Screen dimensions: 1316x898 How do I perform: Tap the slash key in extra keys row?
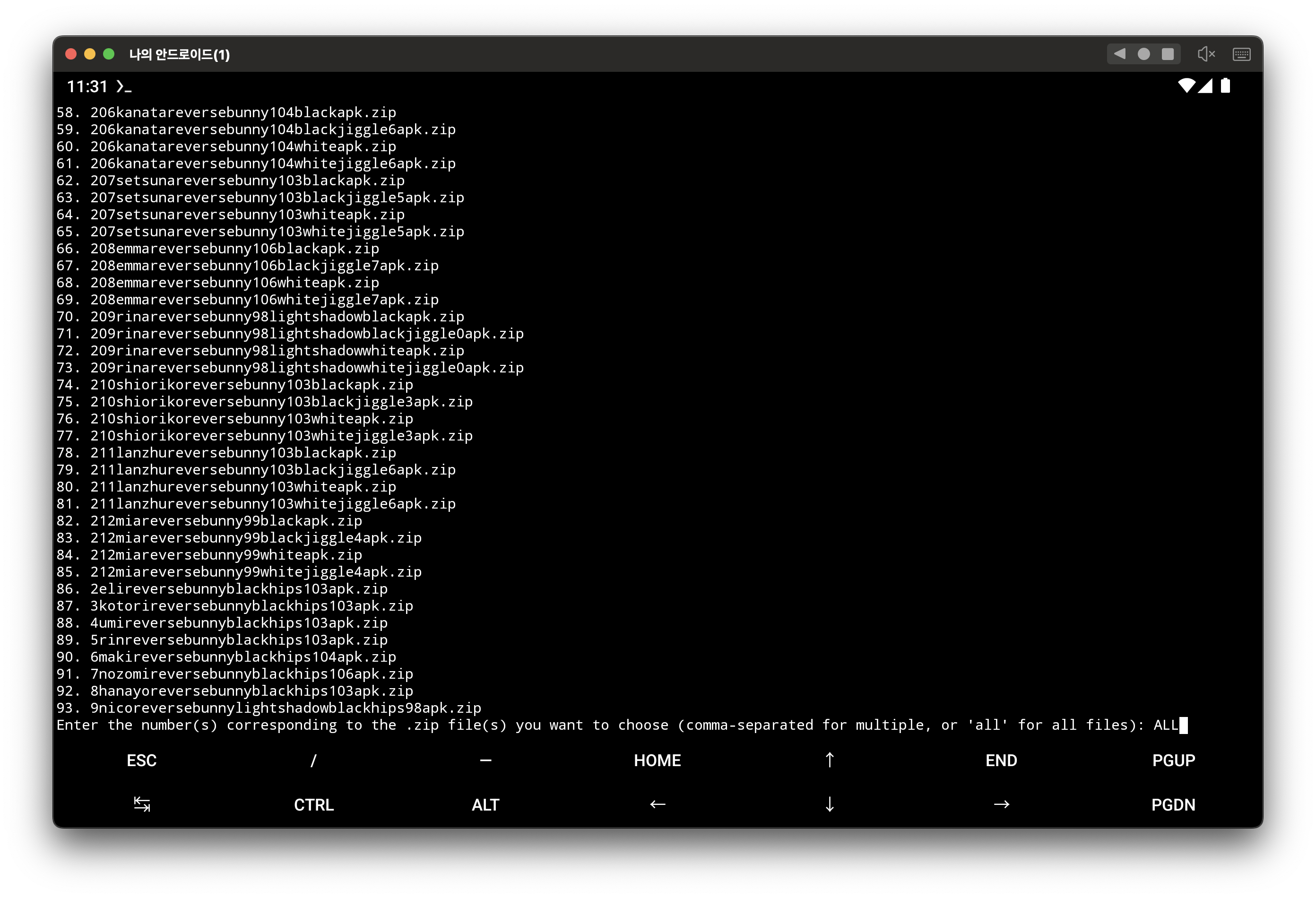[313, 760]
